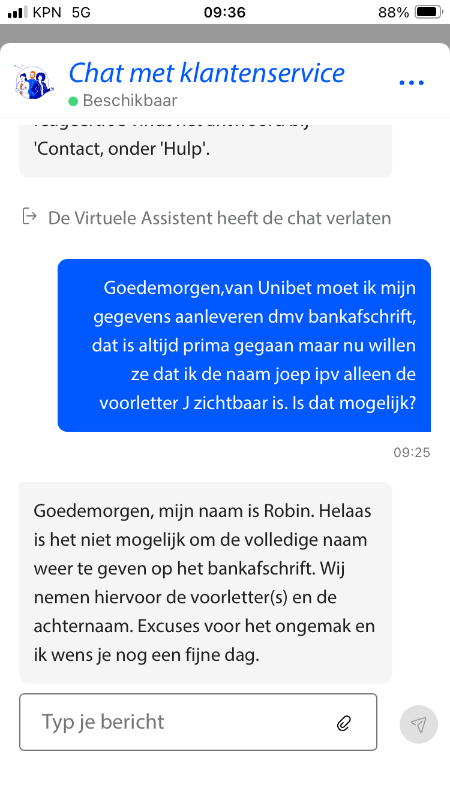The width and height of the screenshot is (450, 800).
Task: Focus the 'Typ je bericht' input field
Action: (198, 722)
